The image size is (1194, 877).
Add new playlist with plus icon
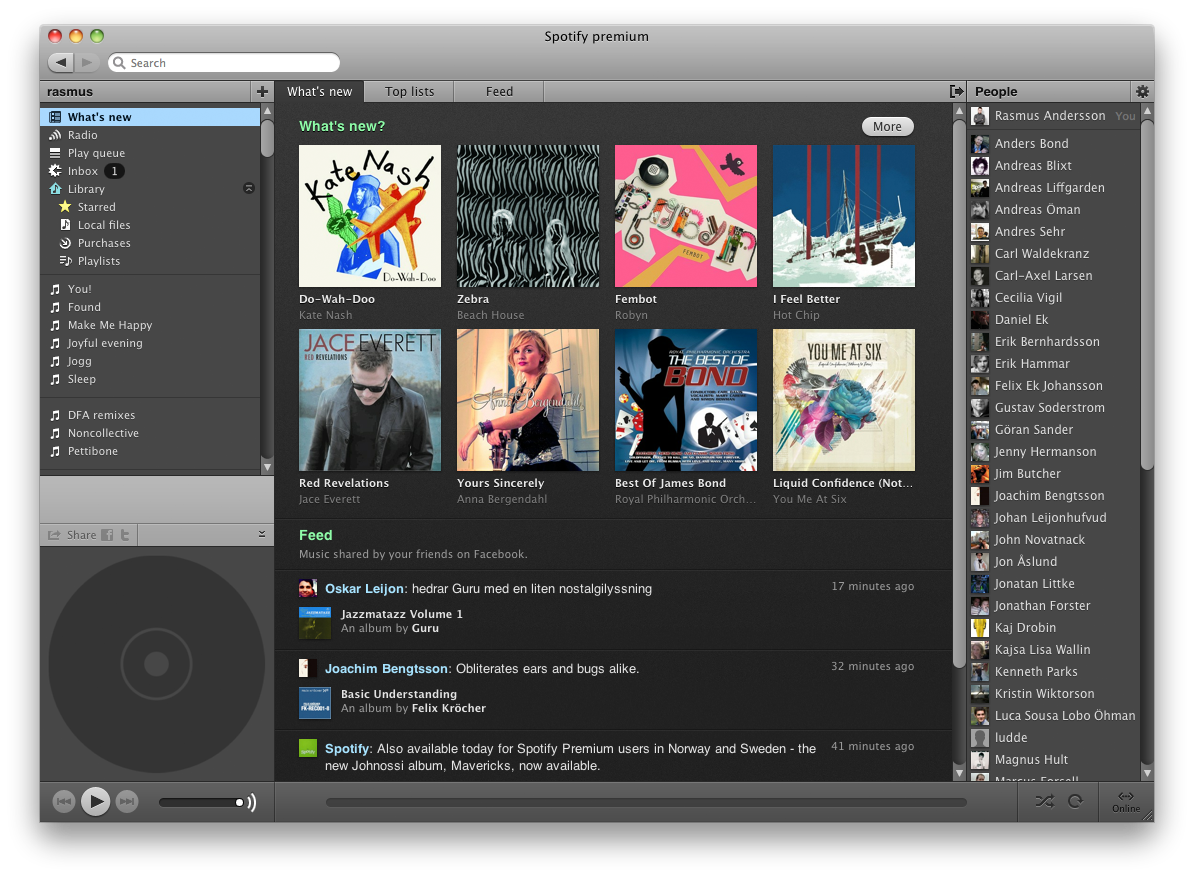pos(262,91)
